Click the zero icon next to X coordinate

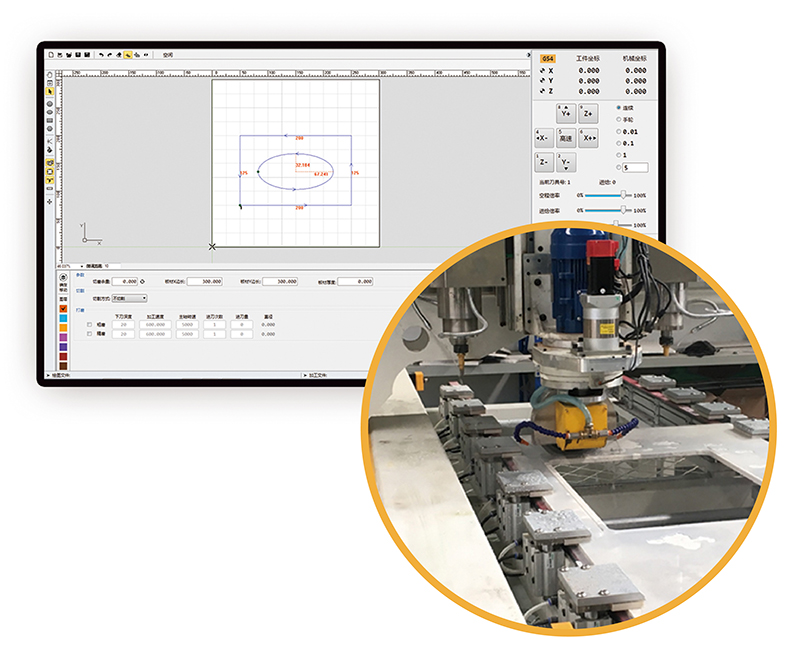(544, 71)
